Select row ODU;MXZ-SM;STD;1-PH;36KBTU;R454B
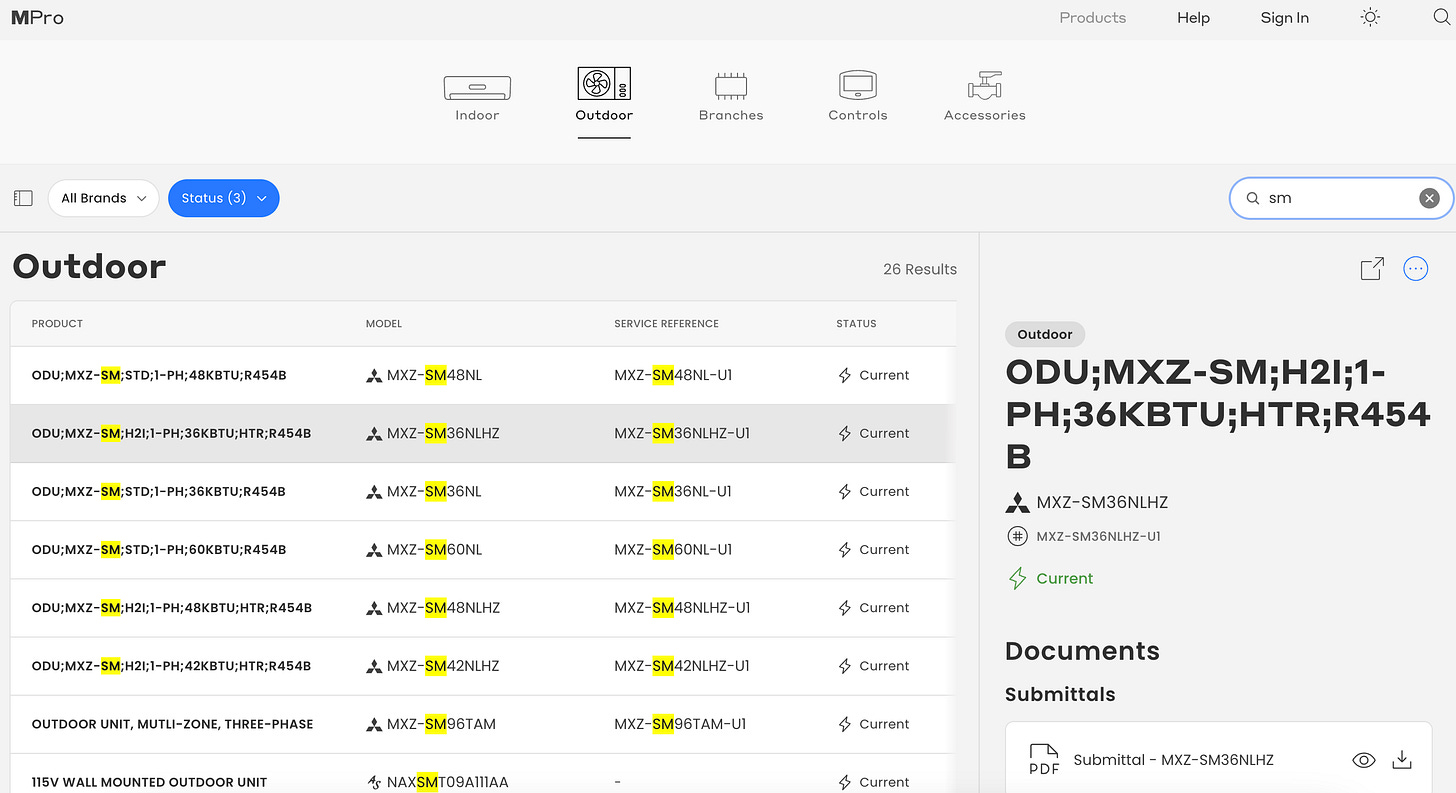Image resolution: width=1456 pixels, height=793 pixels. (483, 492)
